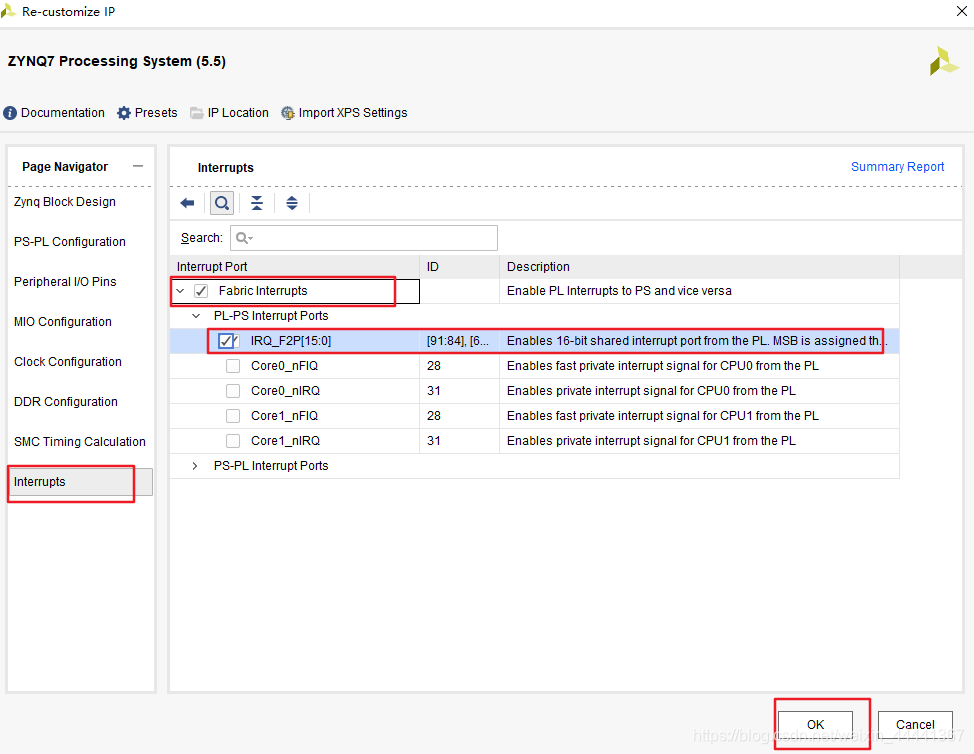Toggle the Fabric Interrupts checkbox

tap(201, 291)
